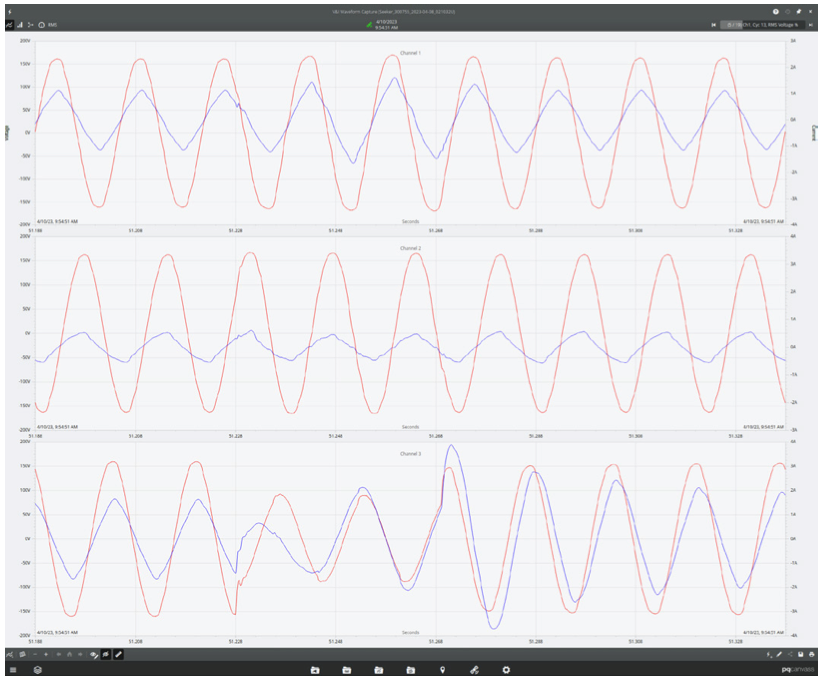Toggle the ruler measurement tool

pos(118,654)
